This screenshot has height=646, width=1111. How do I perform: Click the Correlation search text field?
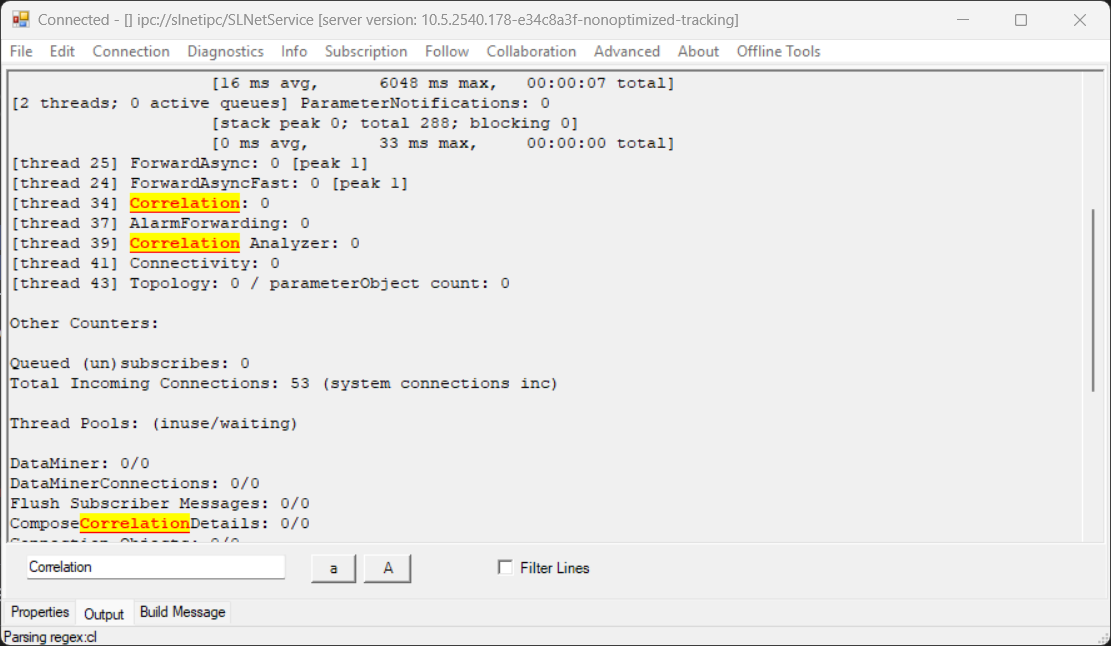click(x=155, y=567)
